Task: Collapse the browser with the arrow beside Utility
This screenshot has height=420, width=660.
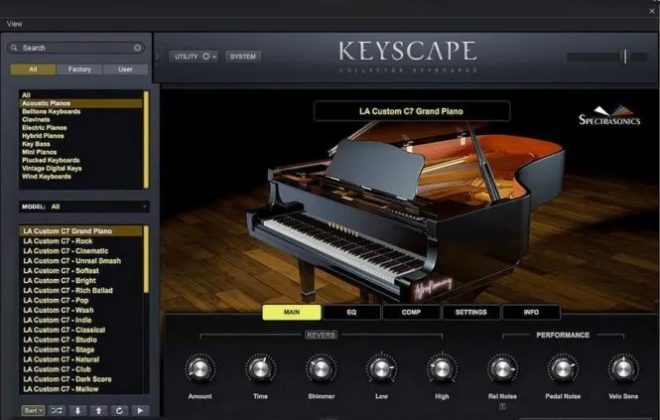Action: click(158, 56)
